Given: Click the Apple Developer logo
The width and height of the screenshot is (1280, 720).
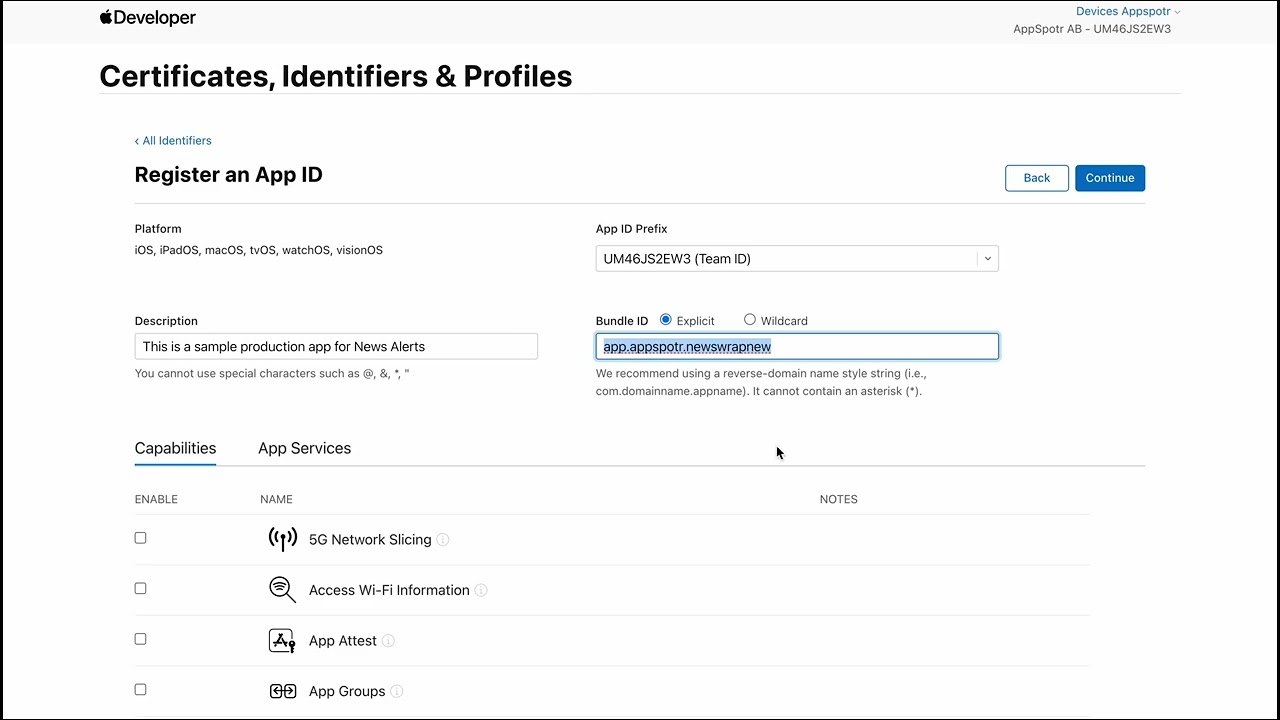Looking at the screenshot, I should pos(148,18).
